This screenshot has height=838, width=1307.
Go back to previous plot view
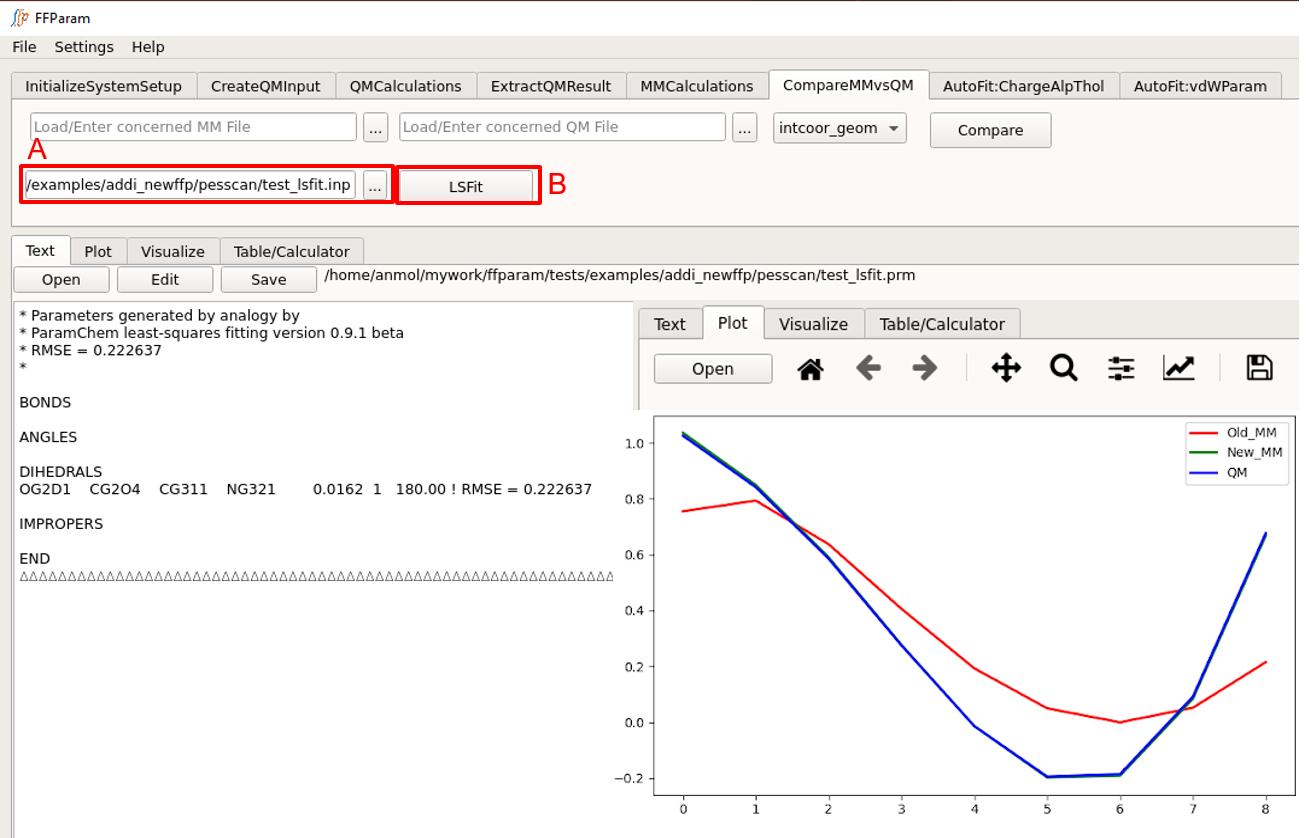(x=868, y=369)
